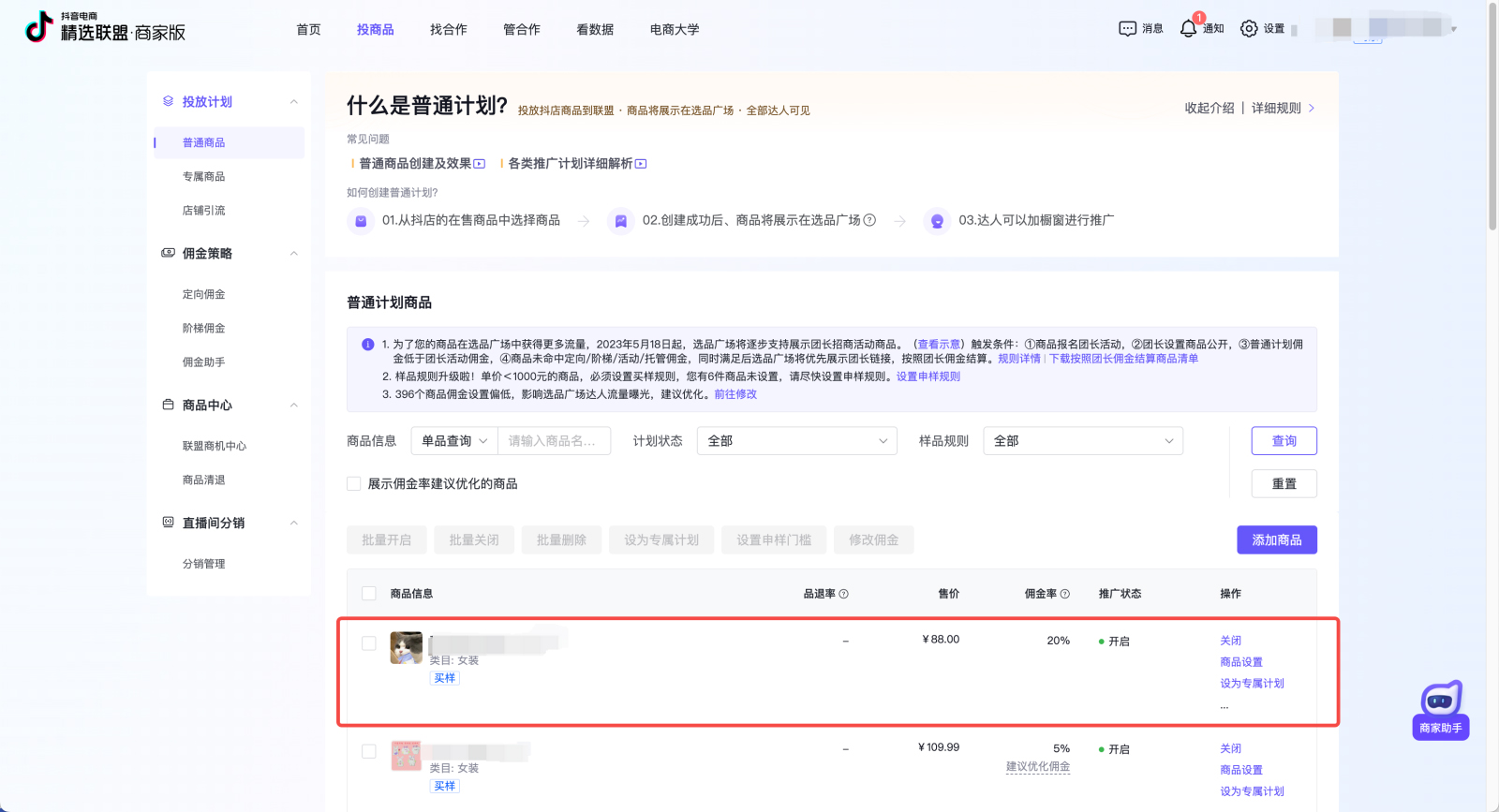Screen dimensions: 1499x812
Task: Click the 商品中心 box icon
Action: pyautogui.click(x=169, y=405)
